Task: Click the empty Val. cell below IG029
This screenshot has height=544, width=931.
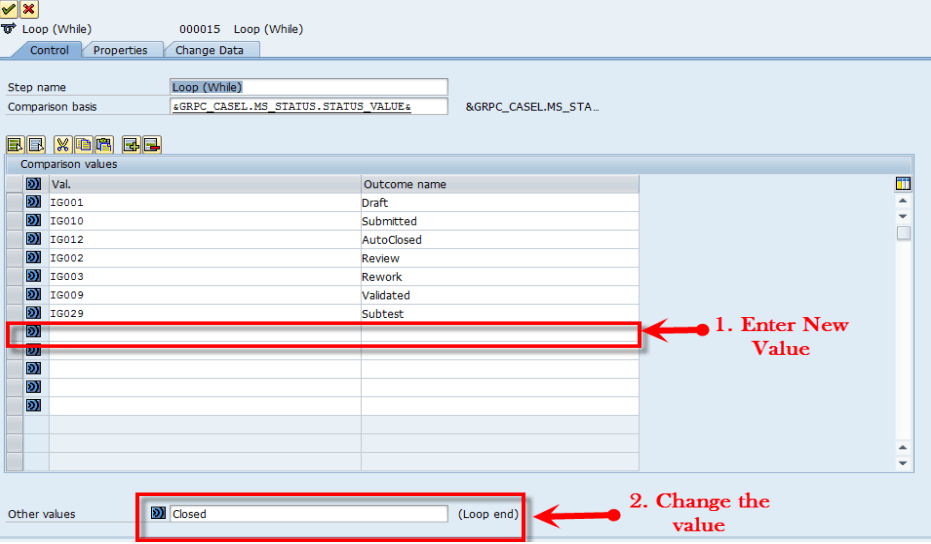Action: [x=205, y=331]
